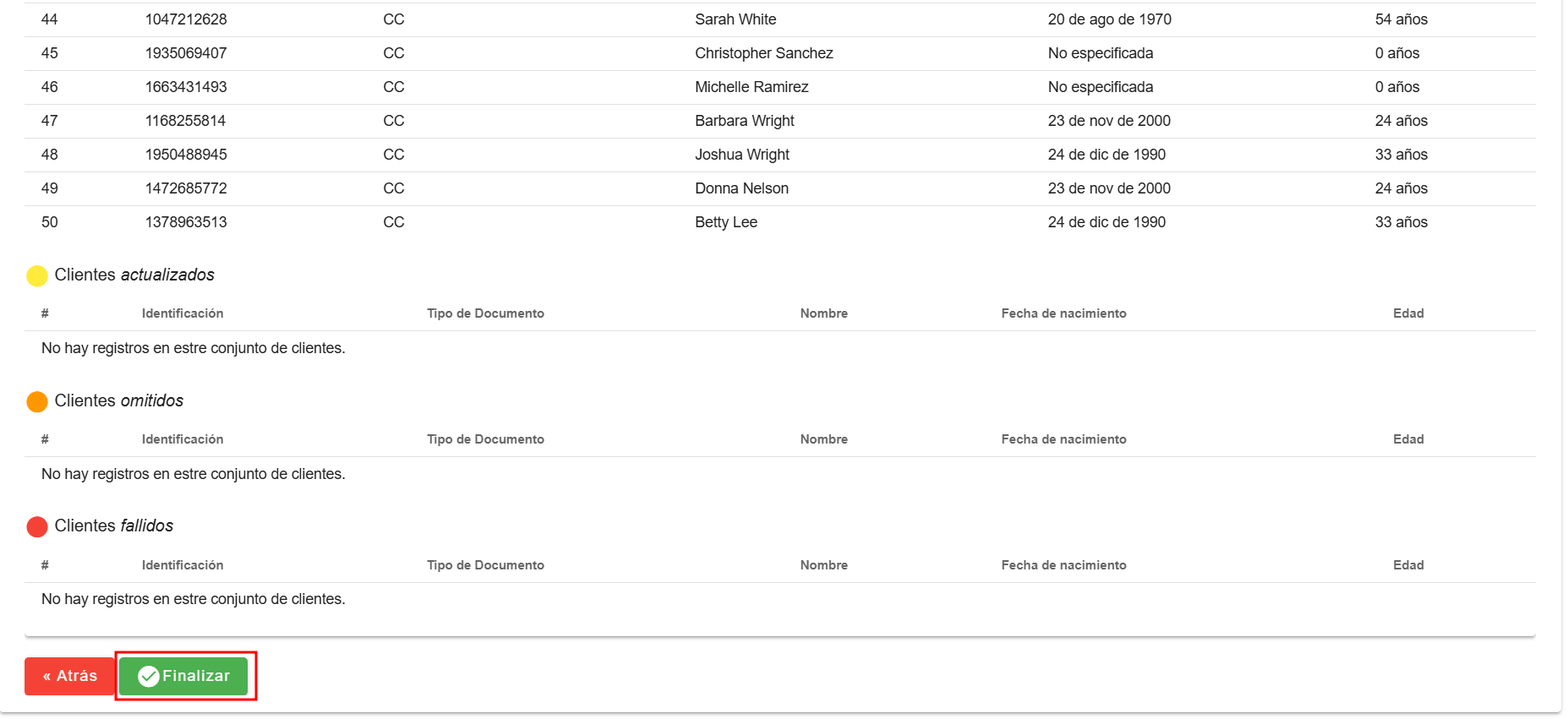Viewport: 1568px width, 719px height.
Task: Click on Betty Lee's name
Action: pyautogui.click(x=725, y=222)
